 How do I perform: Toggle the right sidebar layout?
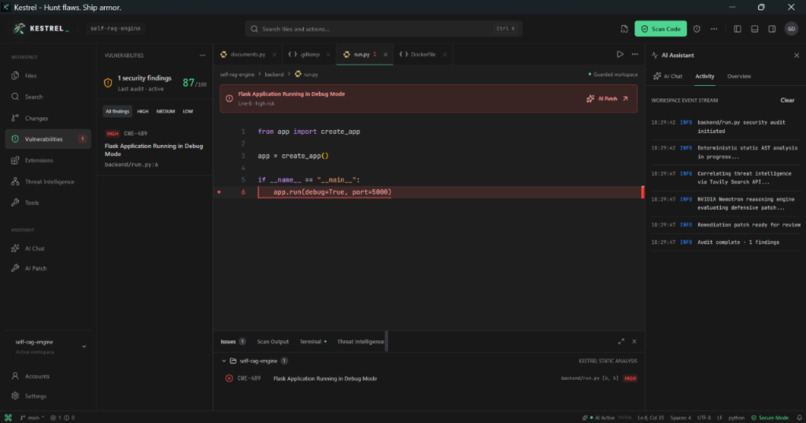tap(772, 29)
